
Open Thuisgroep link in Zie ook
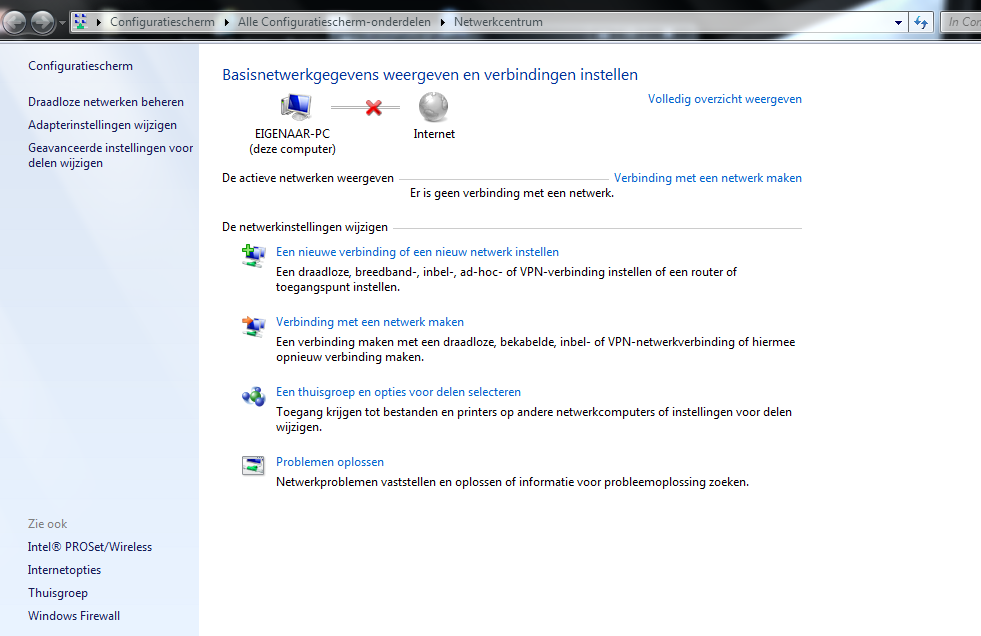(58, 593)
